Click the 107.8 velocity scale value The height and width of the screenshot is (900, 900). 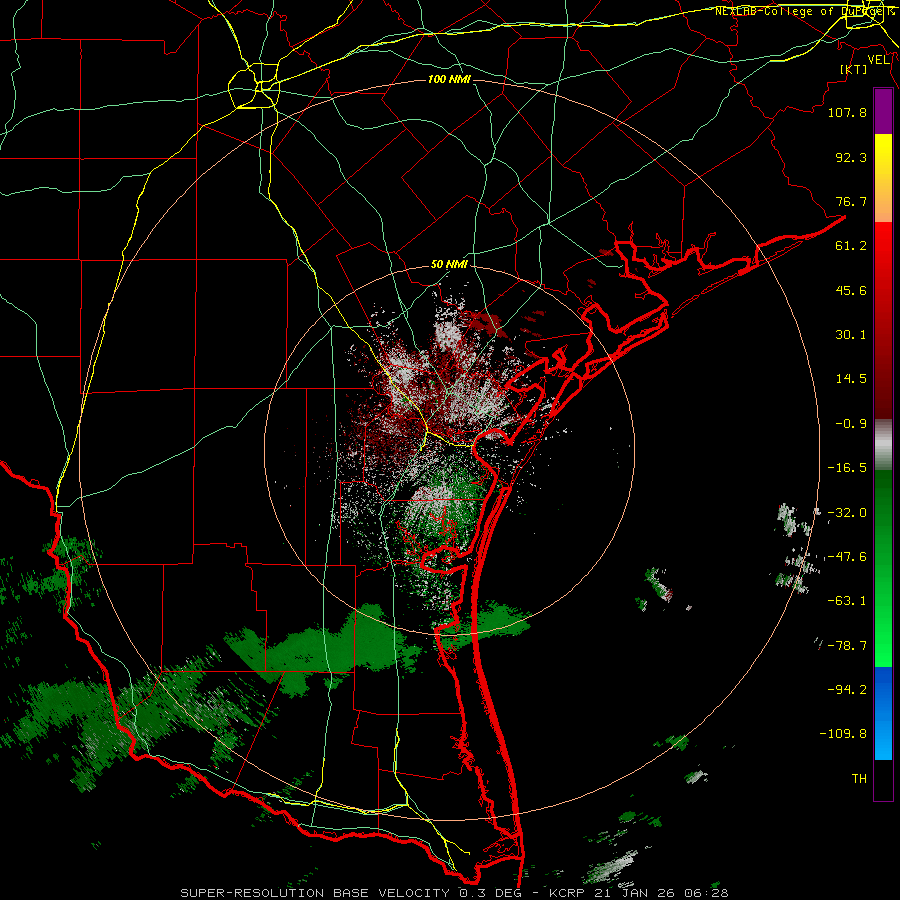847,112
